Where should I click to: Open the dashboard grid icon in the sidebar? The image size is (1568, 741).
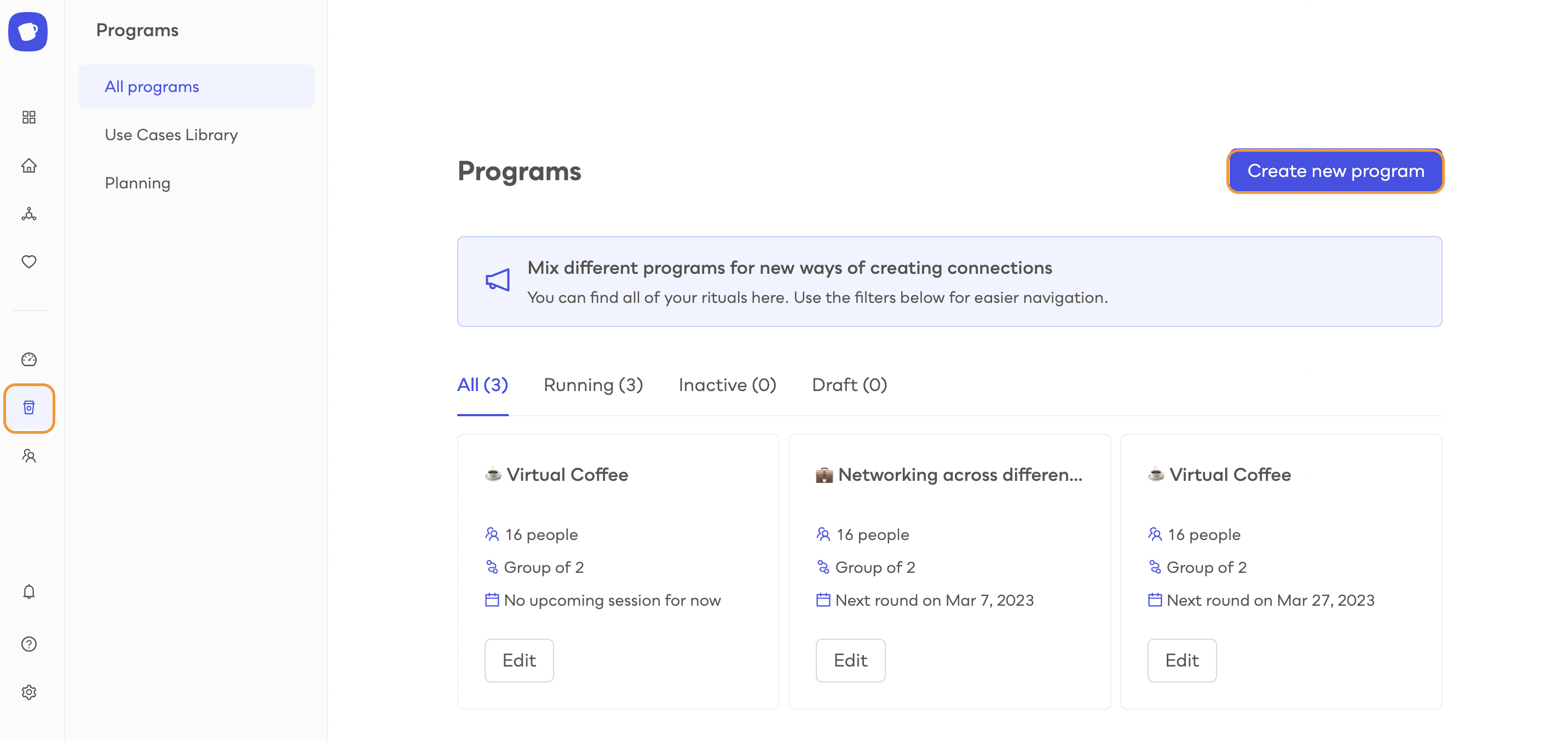pos(28,117)
